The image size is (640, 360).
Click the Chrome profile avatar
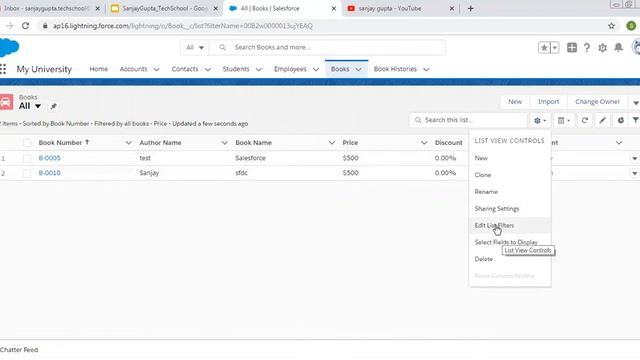[631, 26]
